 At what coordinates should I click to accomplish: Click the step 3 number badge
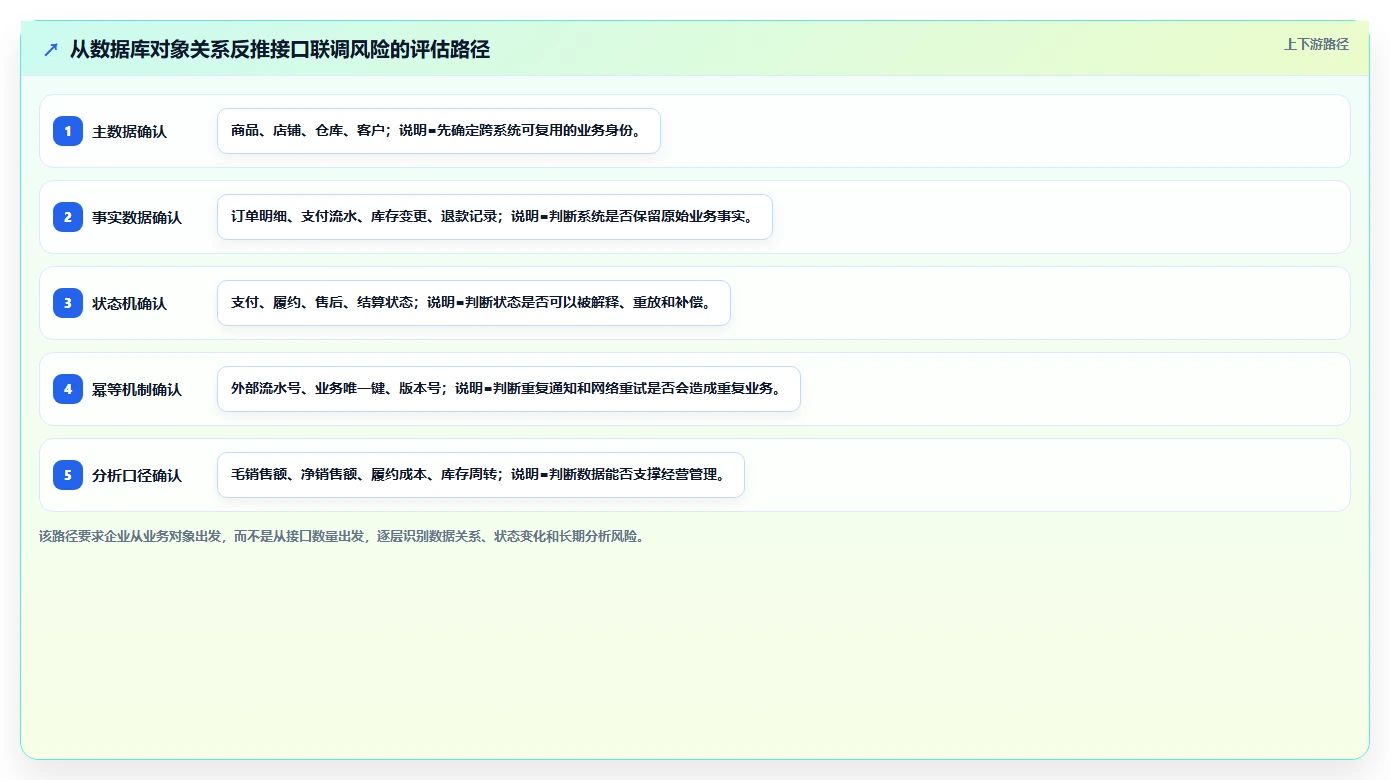pos(68,303)
